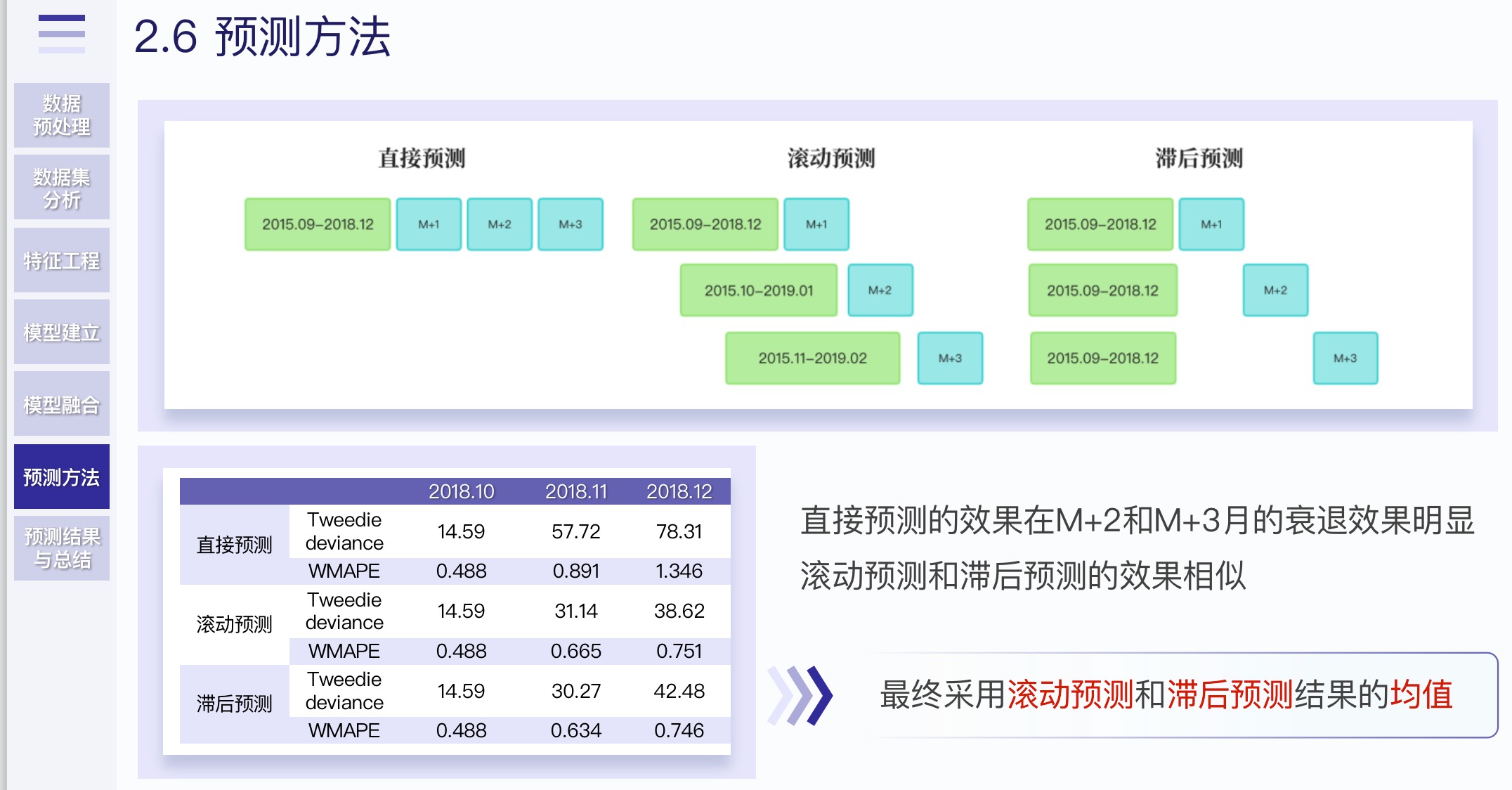
Task: Click the 2015.11–2019.02 green box
Action: coord(812,358)
